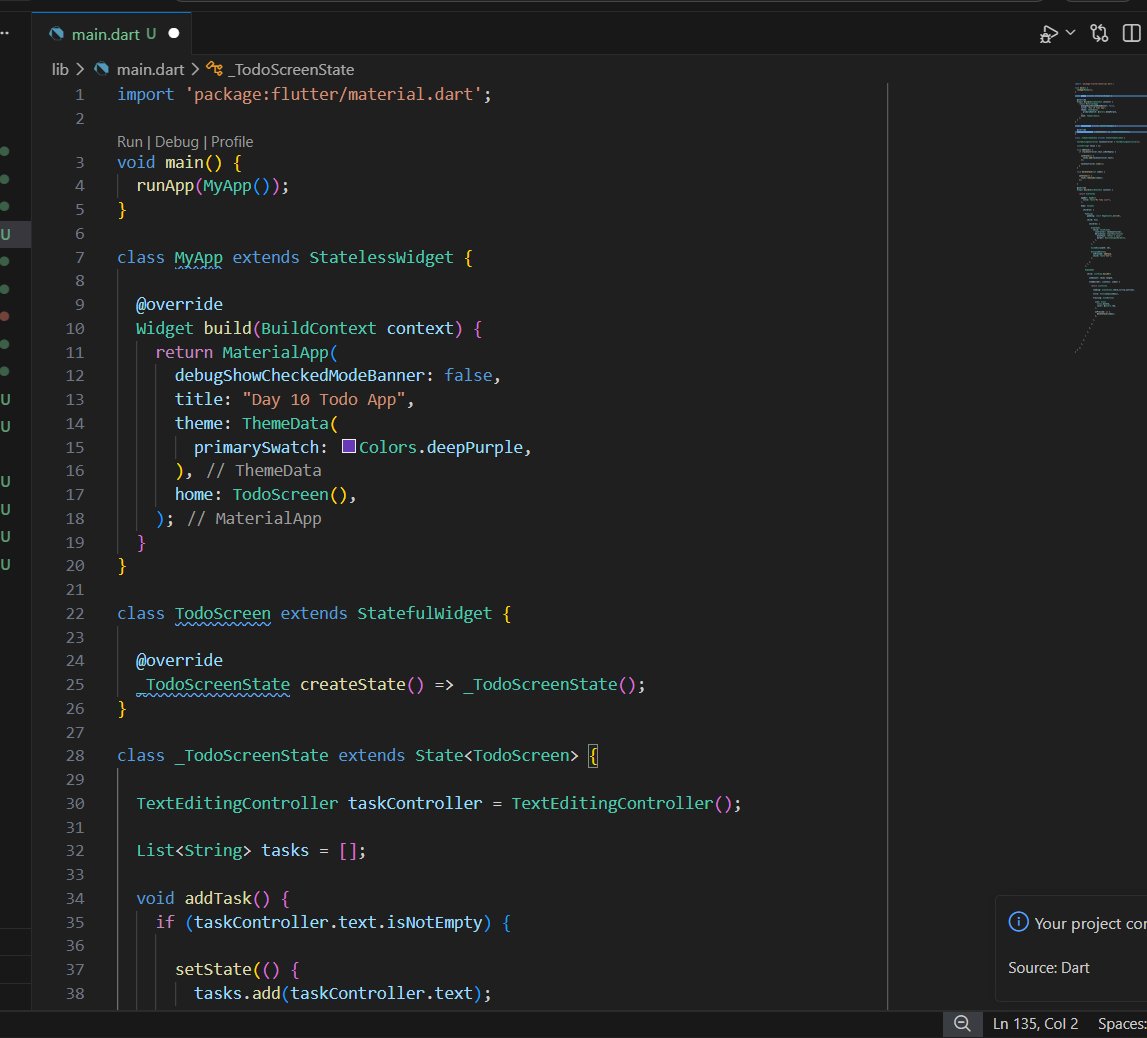Click line number 7 in the gutter
This screenshot has height=1038, width=1147.
click(x=80, y=257)
